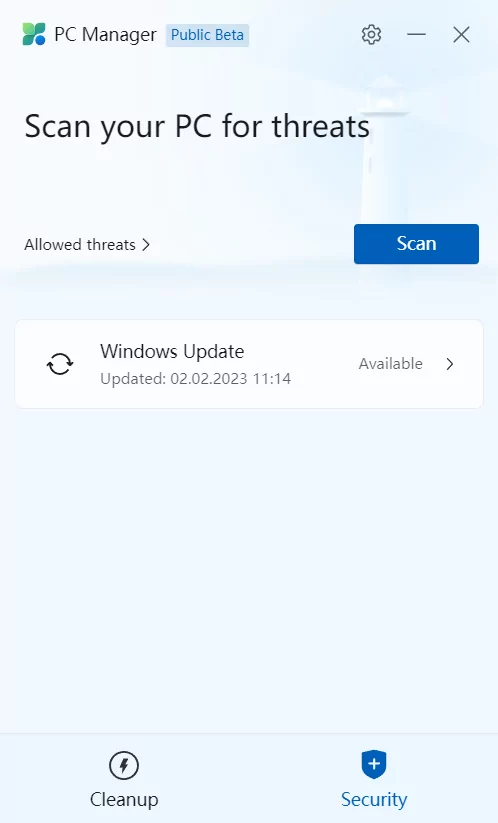The width and height of the screenshot is (498, 823).
Task: Switch to the Security tab
Action: [x=374, y=779]
